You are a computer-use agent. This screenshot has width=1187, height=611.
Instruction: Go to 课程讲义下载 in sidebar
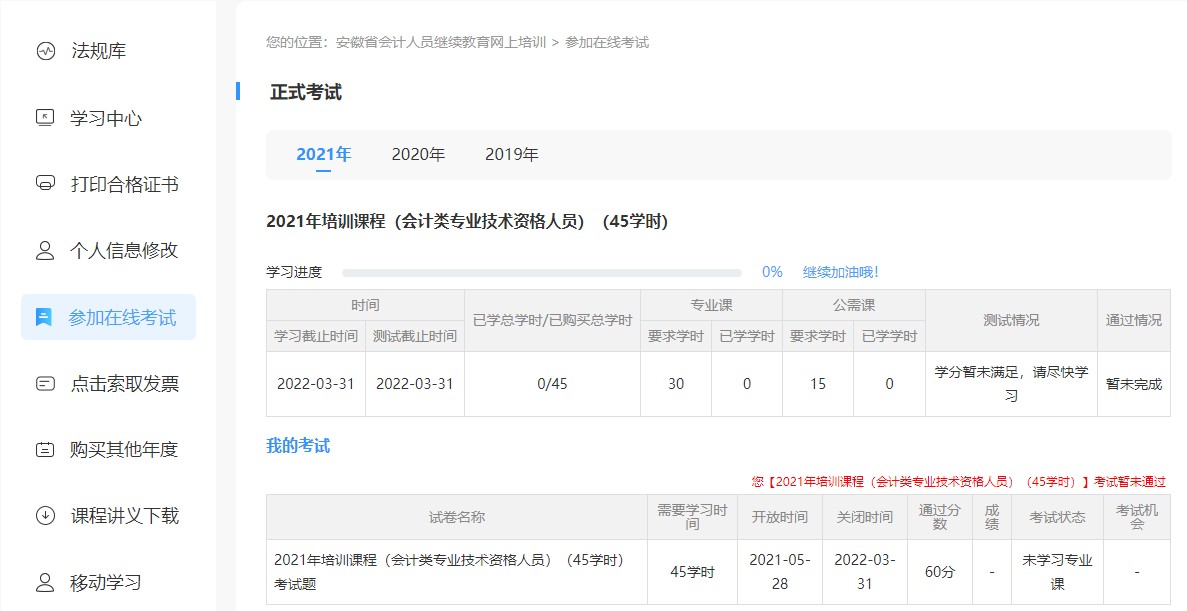tap(124, 516)
